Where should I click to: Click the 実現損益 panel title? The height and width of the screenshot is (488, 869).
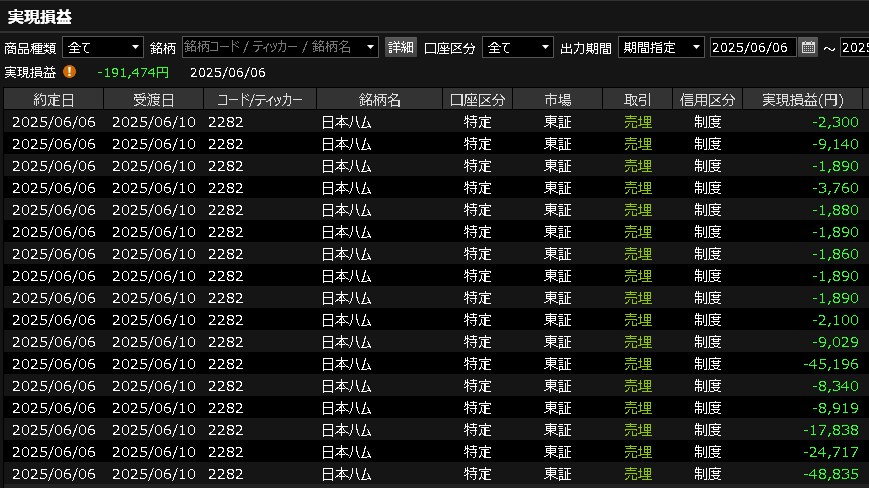pos(39,17)
